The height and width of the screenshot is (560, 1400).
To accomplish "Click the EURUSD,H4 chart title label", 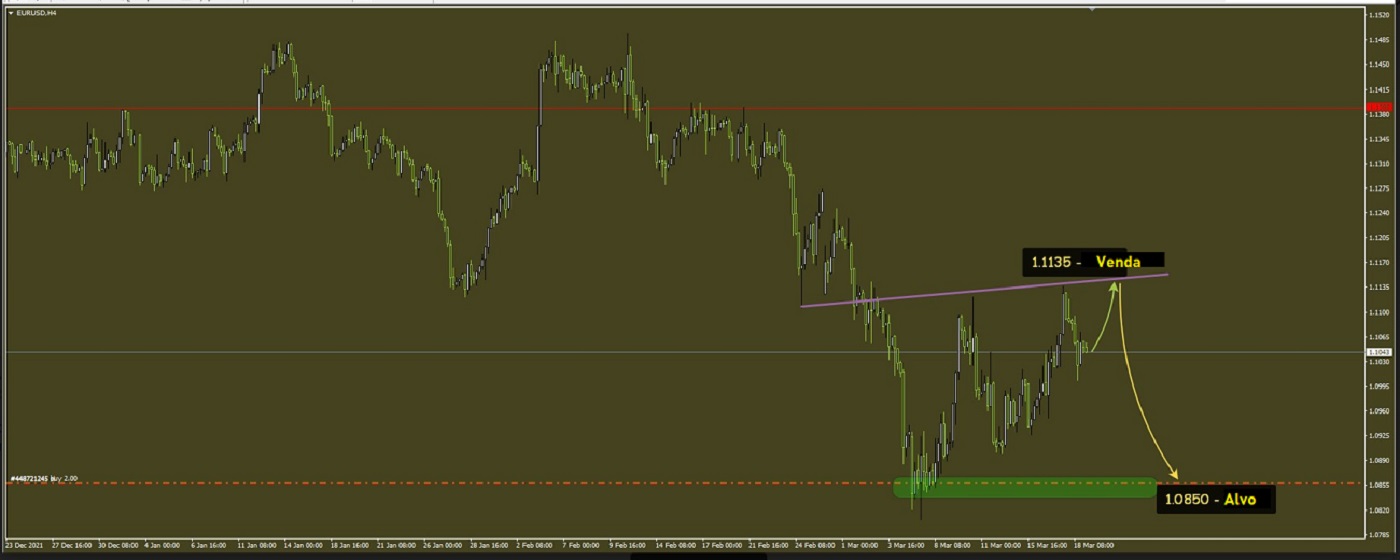I will pyautogui.click(x=30, y=13).
